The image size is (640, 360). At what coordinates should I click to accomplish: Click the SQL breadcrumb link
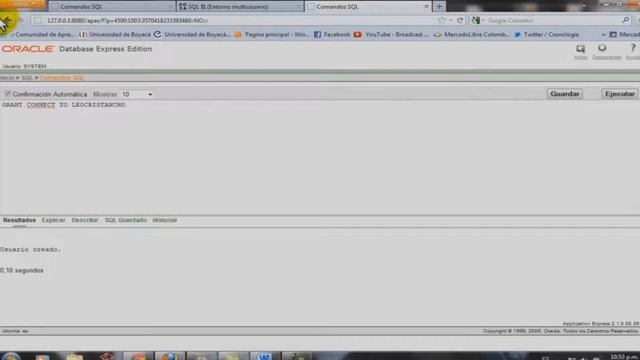[x=27, y=78]
